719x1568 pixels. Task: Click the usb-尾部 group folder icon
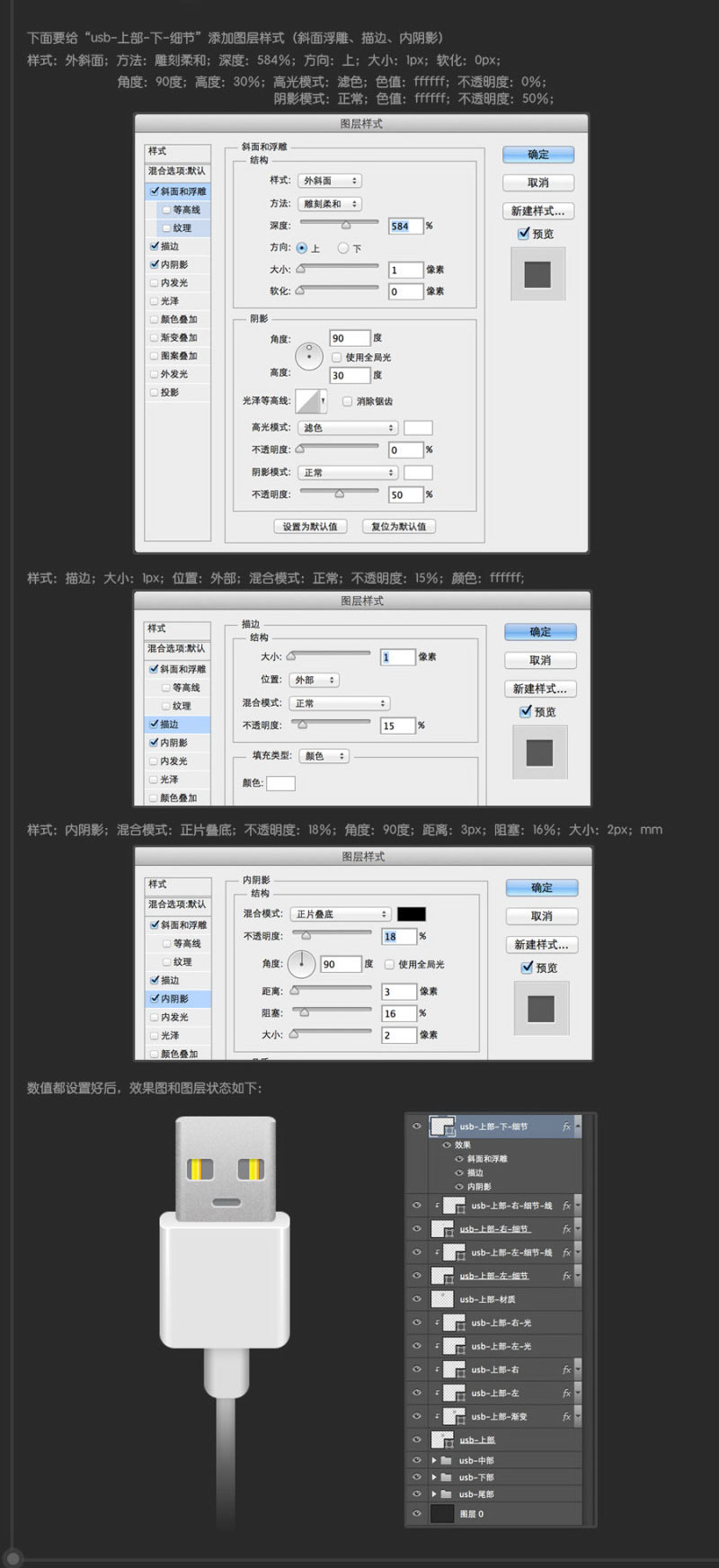446,1494
